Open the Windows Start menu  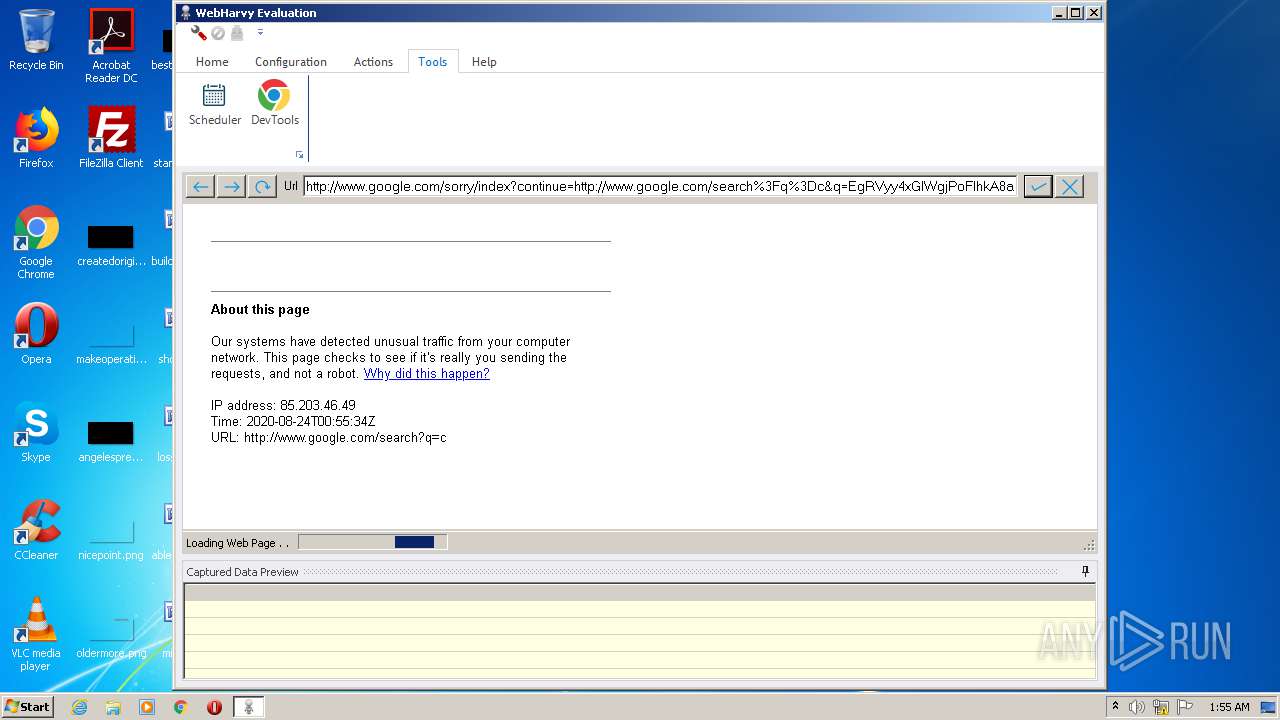(x=28, y=706)
